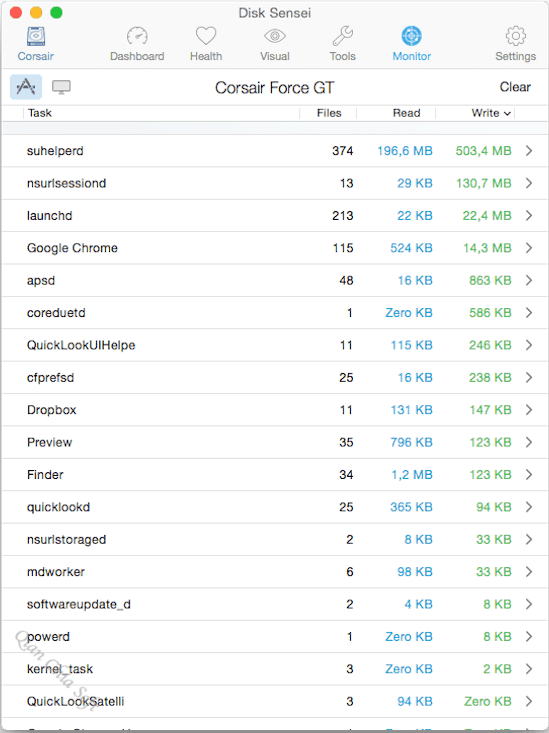Open the Tools wrench icon

(343, 36)
